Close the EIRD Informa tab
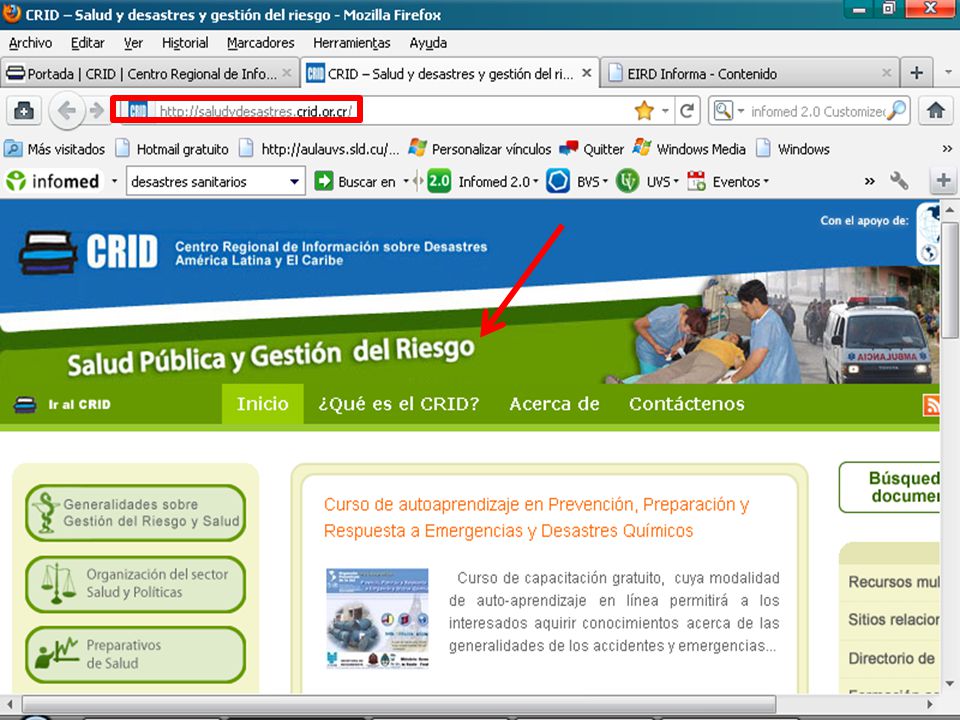 [x=887, y=73]
